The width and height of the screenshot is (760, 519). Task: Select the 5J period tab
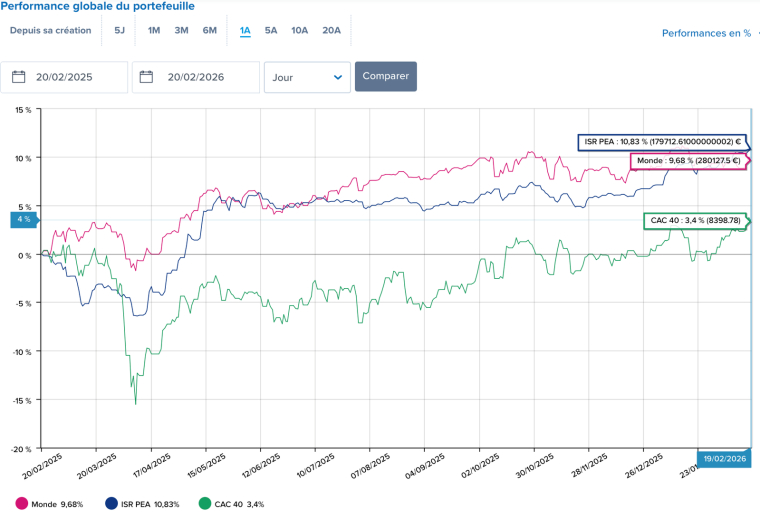(x=120, y=30)
